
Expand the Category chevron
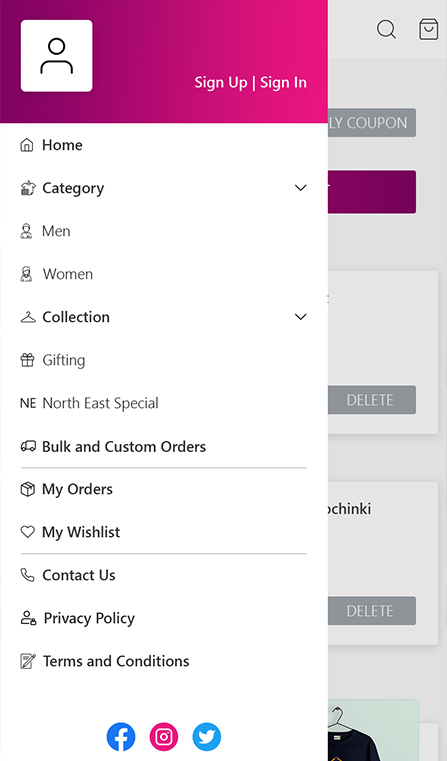[x=301, y=188]
